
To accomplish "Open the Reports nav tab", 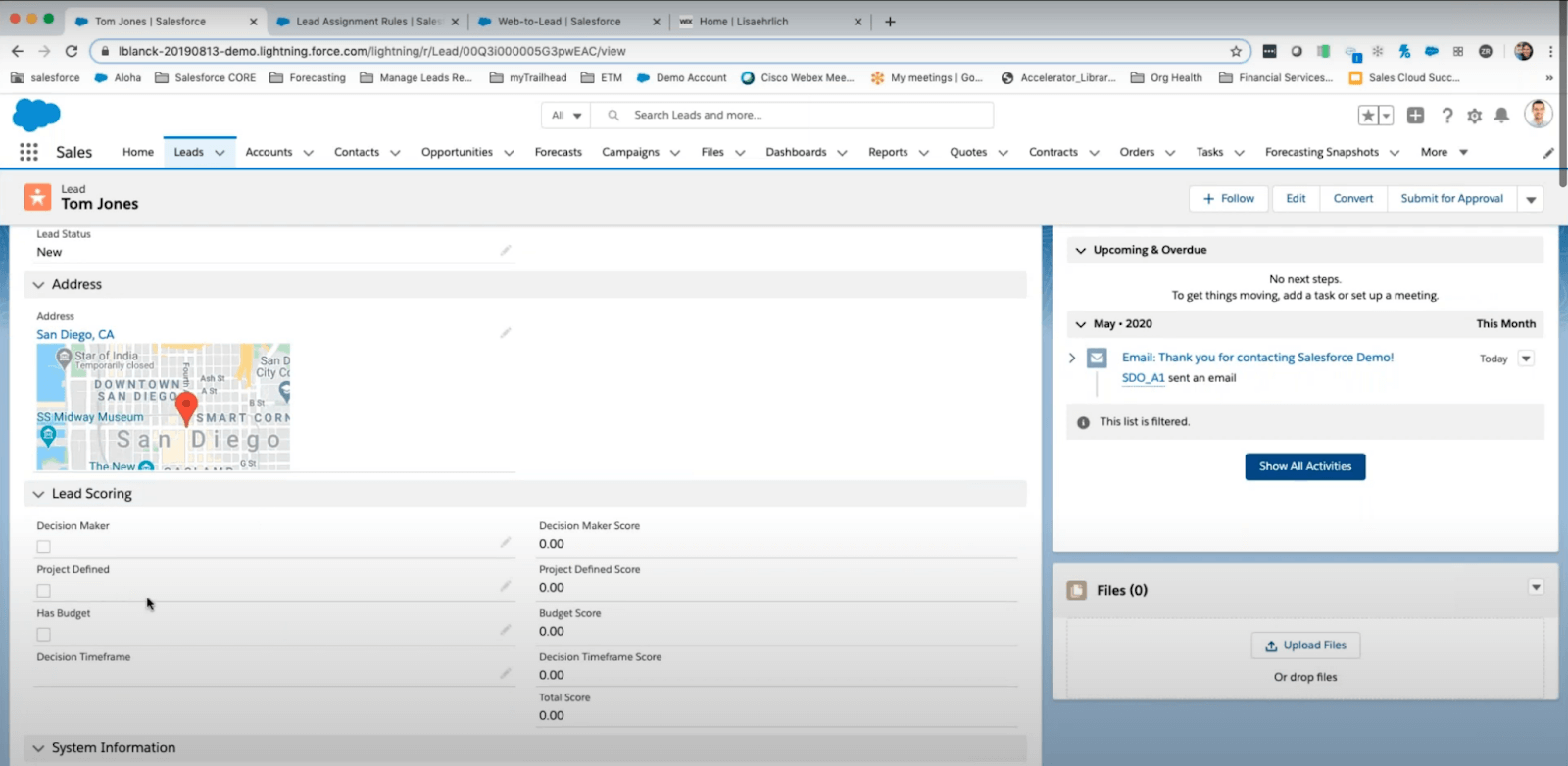I will (x=888, y=152).
